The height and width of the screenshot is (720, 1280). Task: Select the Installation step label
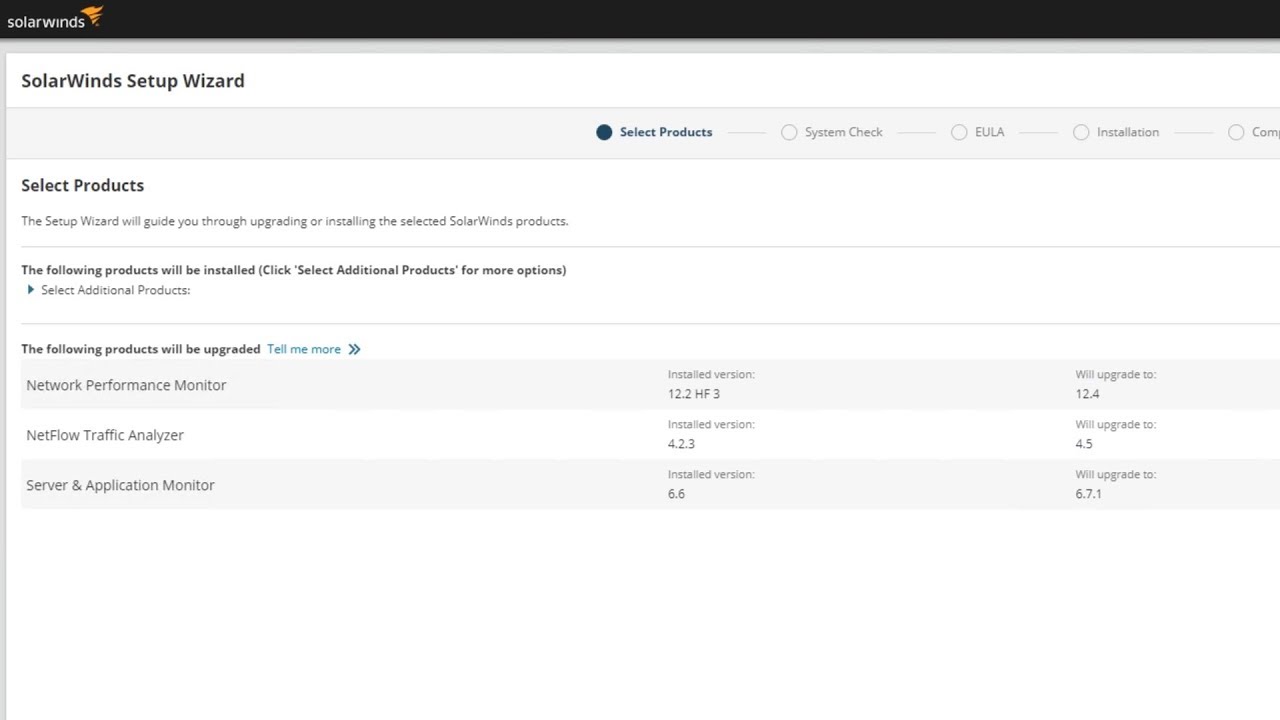[x=1127, y=132]
